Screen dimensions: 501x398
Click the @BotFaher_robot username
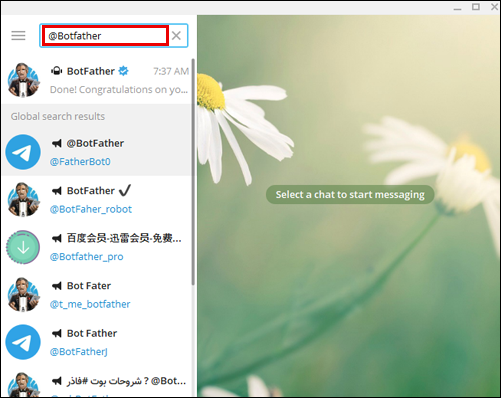[x=91, y=209]
